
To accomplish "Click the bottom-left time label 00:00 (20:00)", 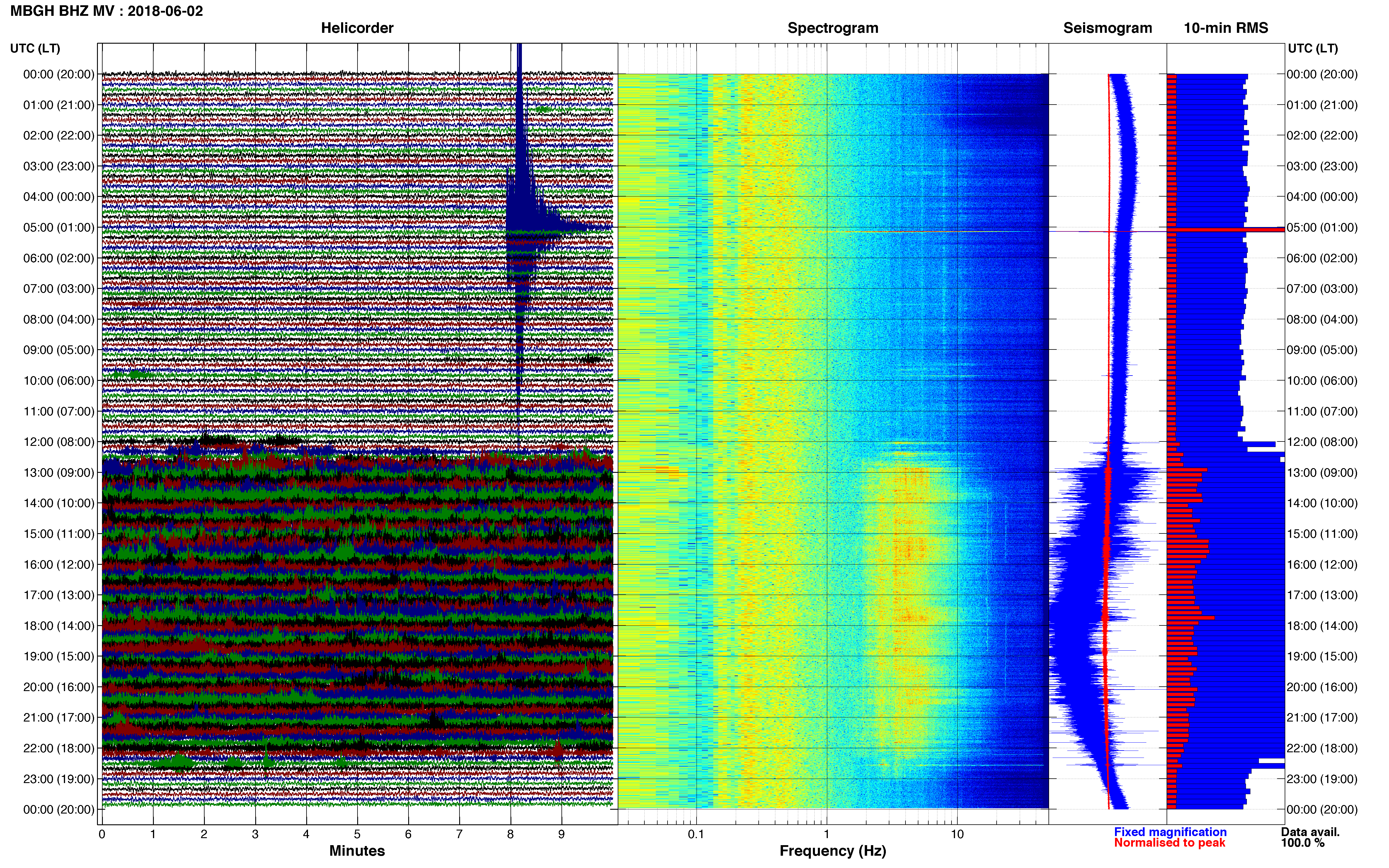I will pos(59,809).
